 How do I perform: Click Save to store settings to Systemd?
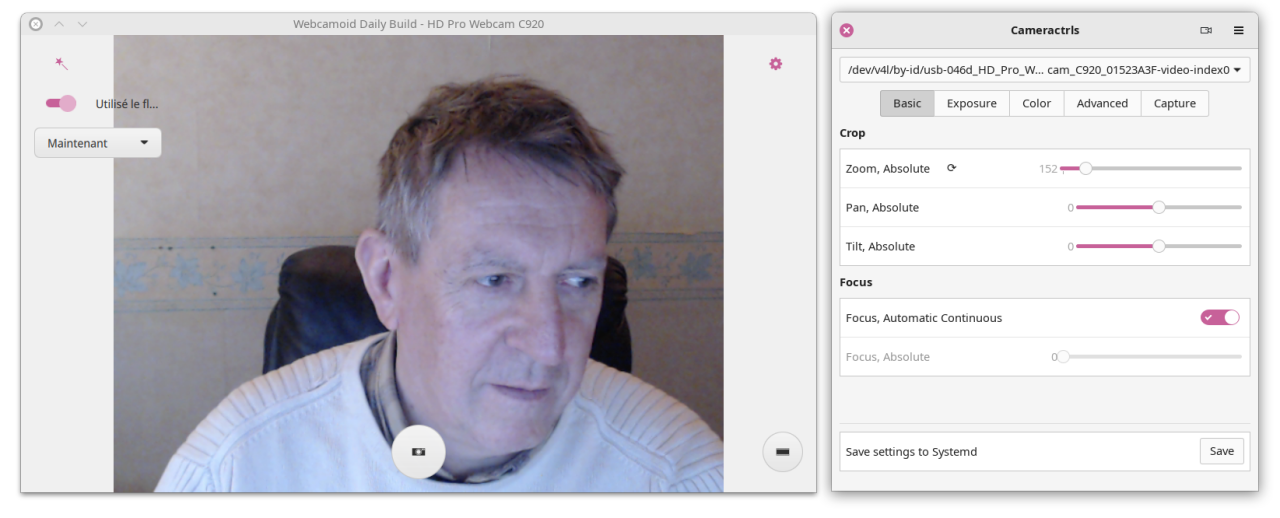(1221, 451)
